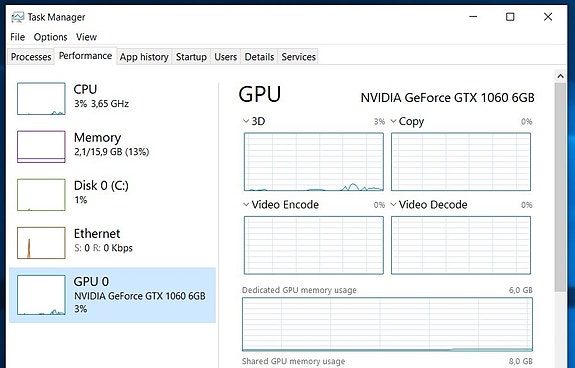Switch to the App history tab

(144, 57)
